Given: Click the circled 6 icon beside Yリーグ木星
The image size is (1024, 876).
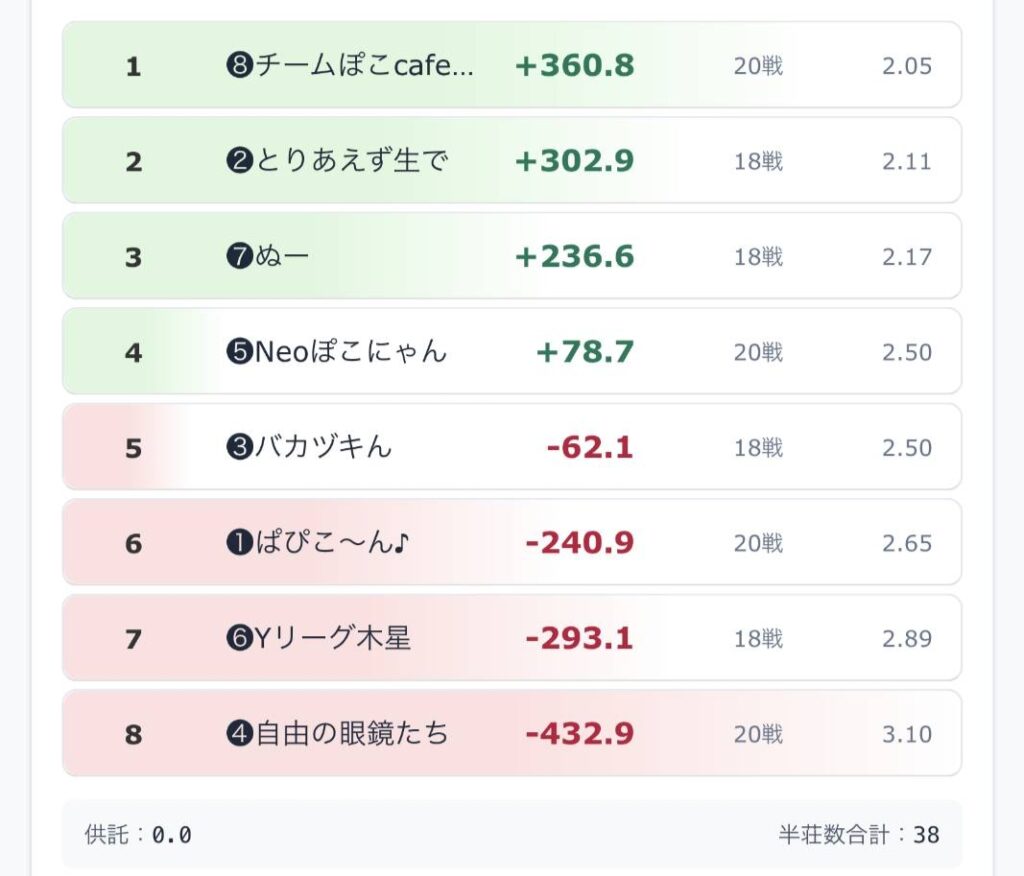Looking at the screenshot, I should 238,638.
